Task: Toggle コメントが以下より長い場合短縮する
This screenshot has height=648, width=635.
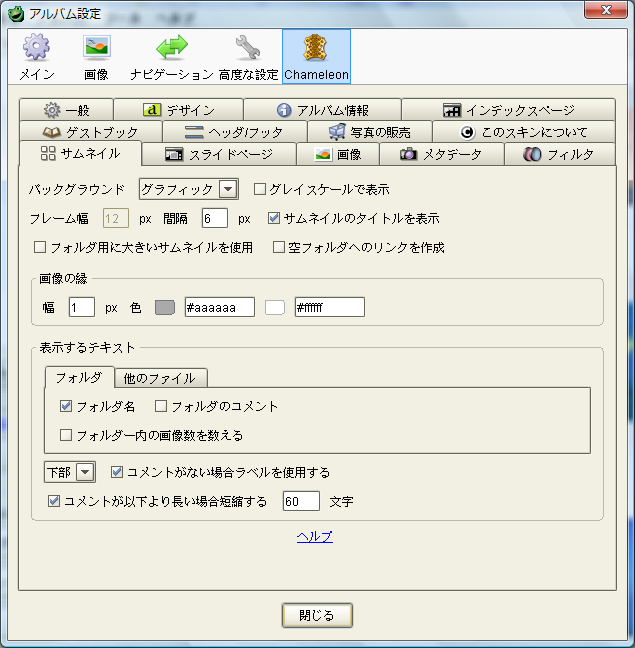Action: pyautogui.click(x=54, y=501)
